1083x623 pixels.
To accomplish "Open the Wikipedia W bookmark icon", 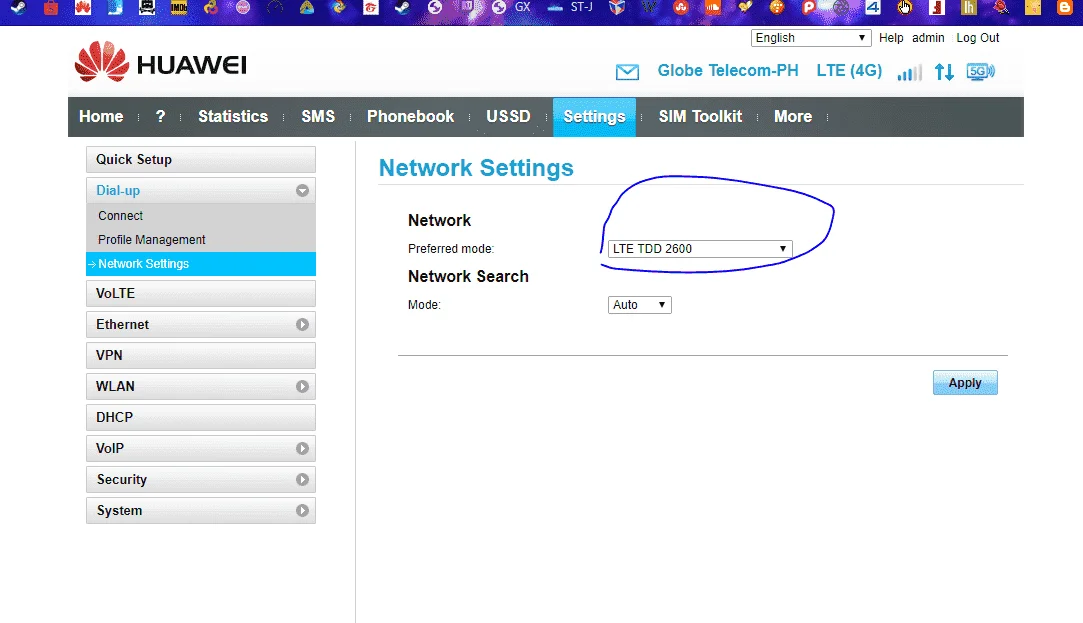I will 649,8.
